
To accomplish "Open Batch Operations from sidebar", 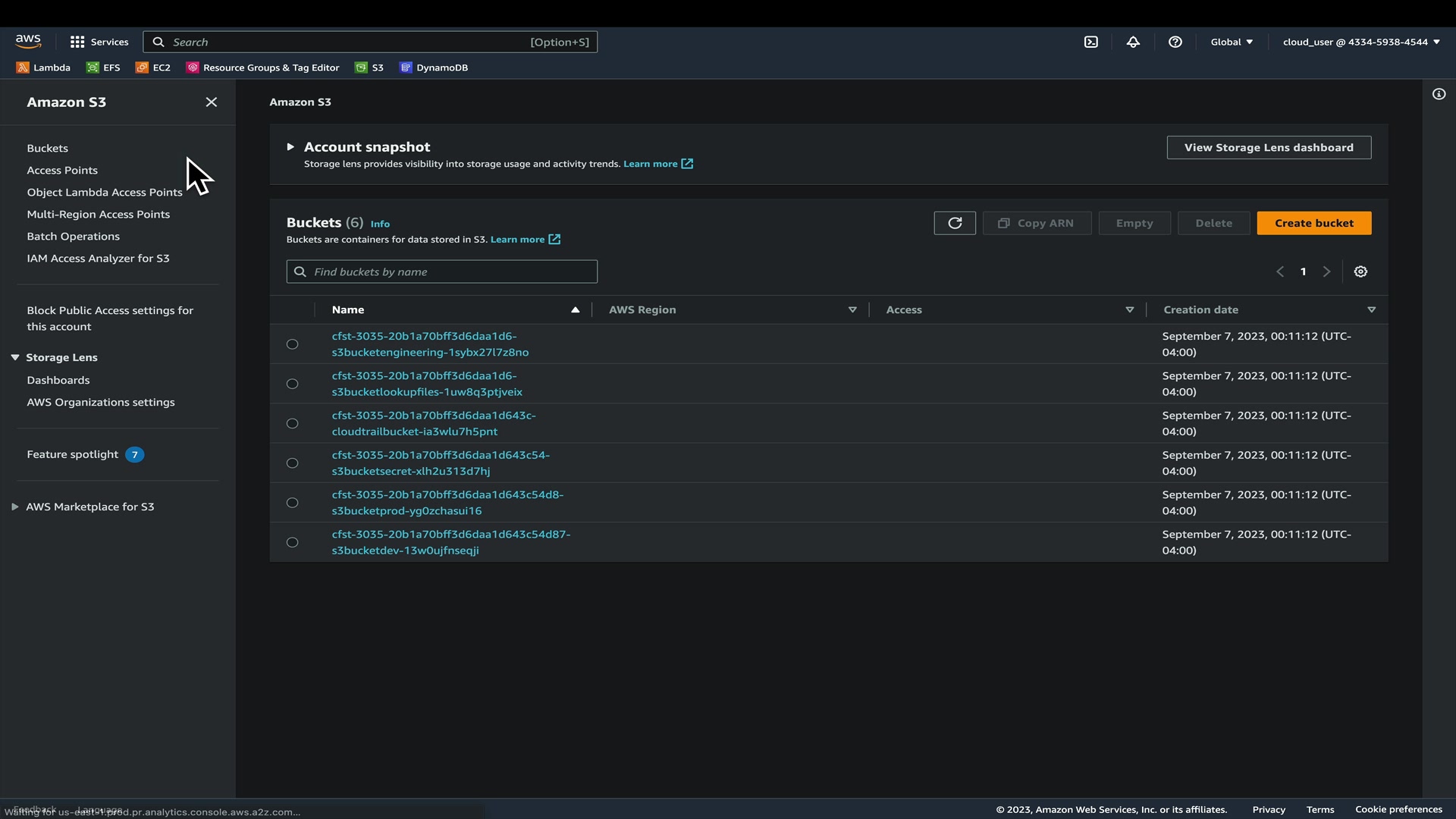I will coord(73,237).
